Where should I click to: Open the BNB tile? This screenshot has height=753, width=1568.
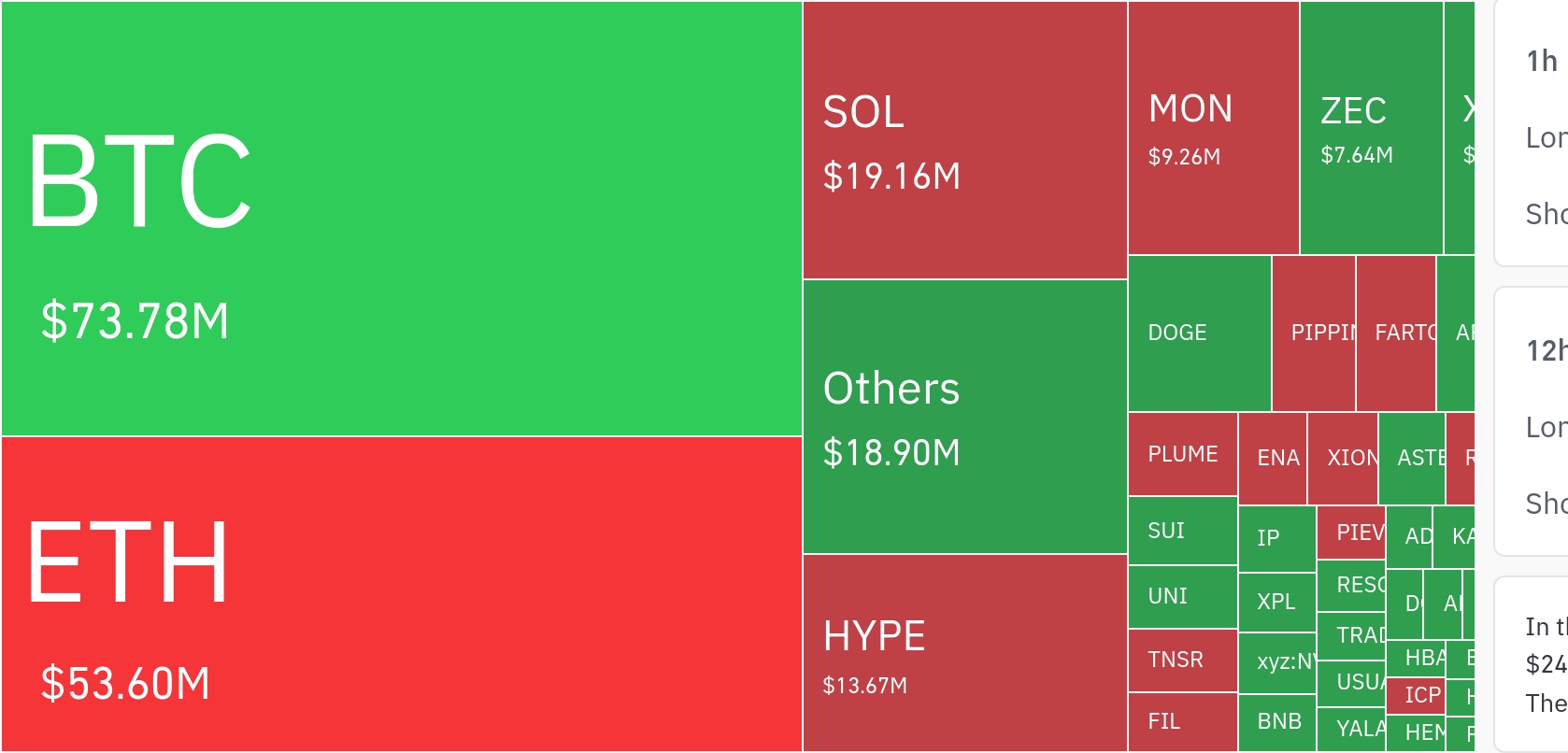(1276, 721)
